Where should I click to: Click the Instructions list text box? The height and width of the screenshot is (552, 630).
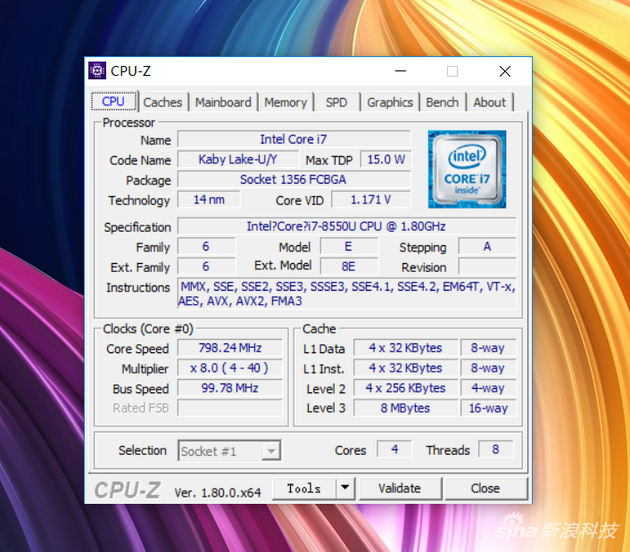coord(346,293)
